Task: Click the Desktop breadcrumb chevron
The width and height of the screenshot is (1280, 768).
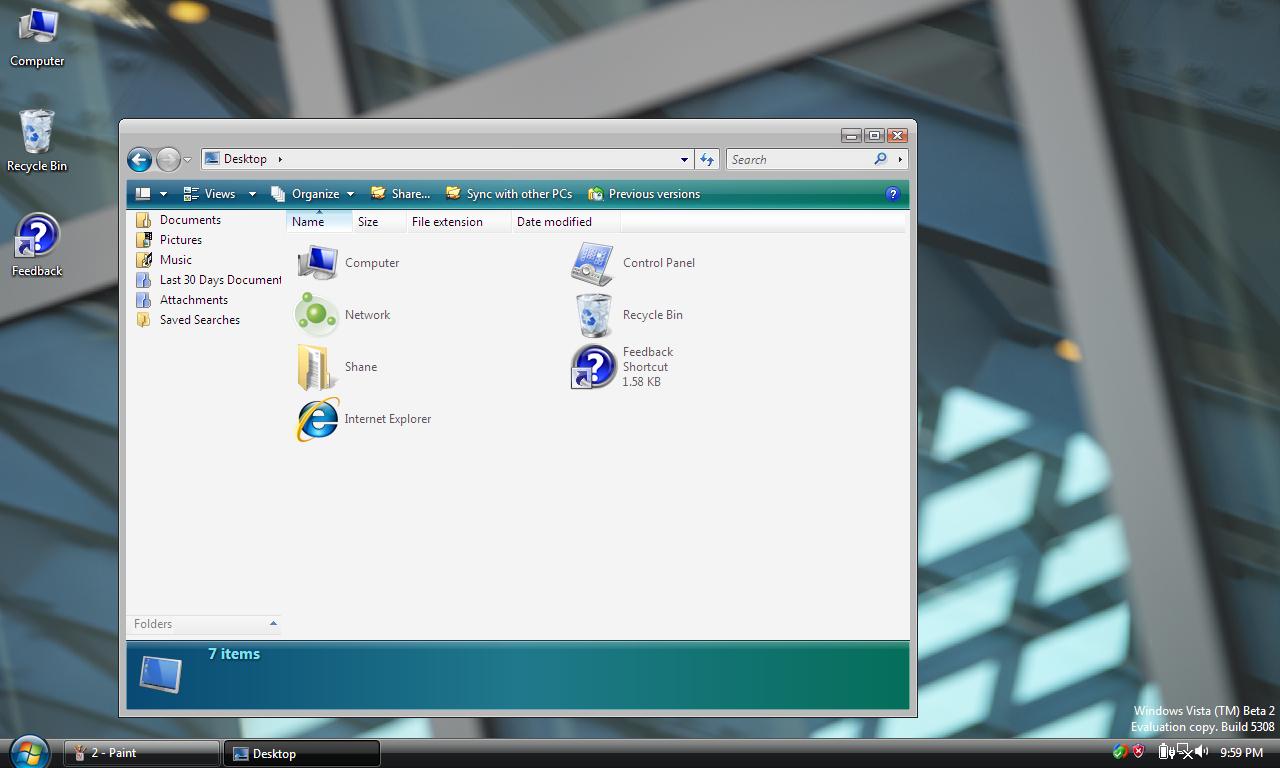Action: [x=280, y=159]
